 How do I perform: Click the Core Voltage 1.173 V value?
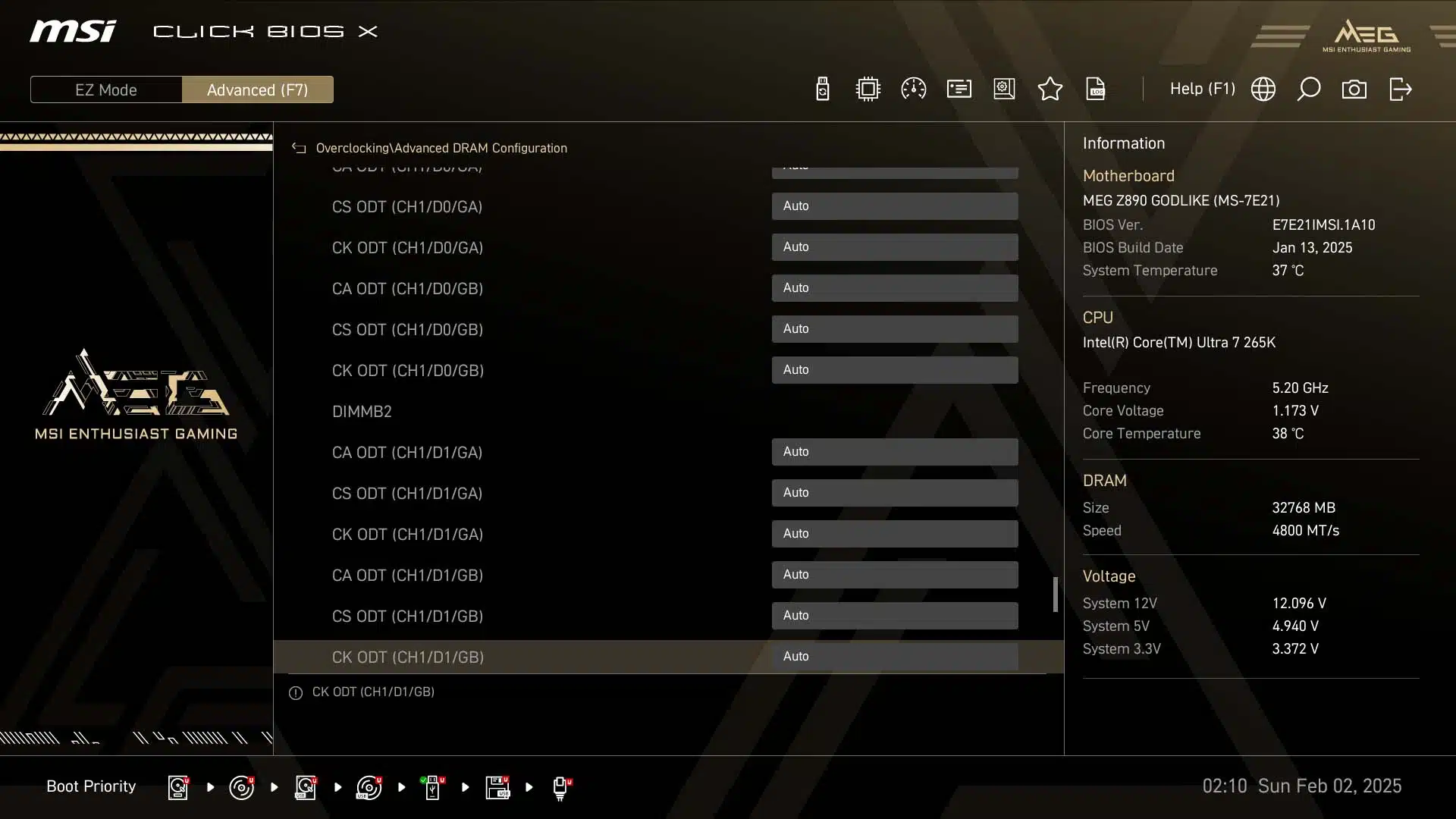[1295, 411]
